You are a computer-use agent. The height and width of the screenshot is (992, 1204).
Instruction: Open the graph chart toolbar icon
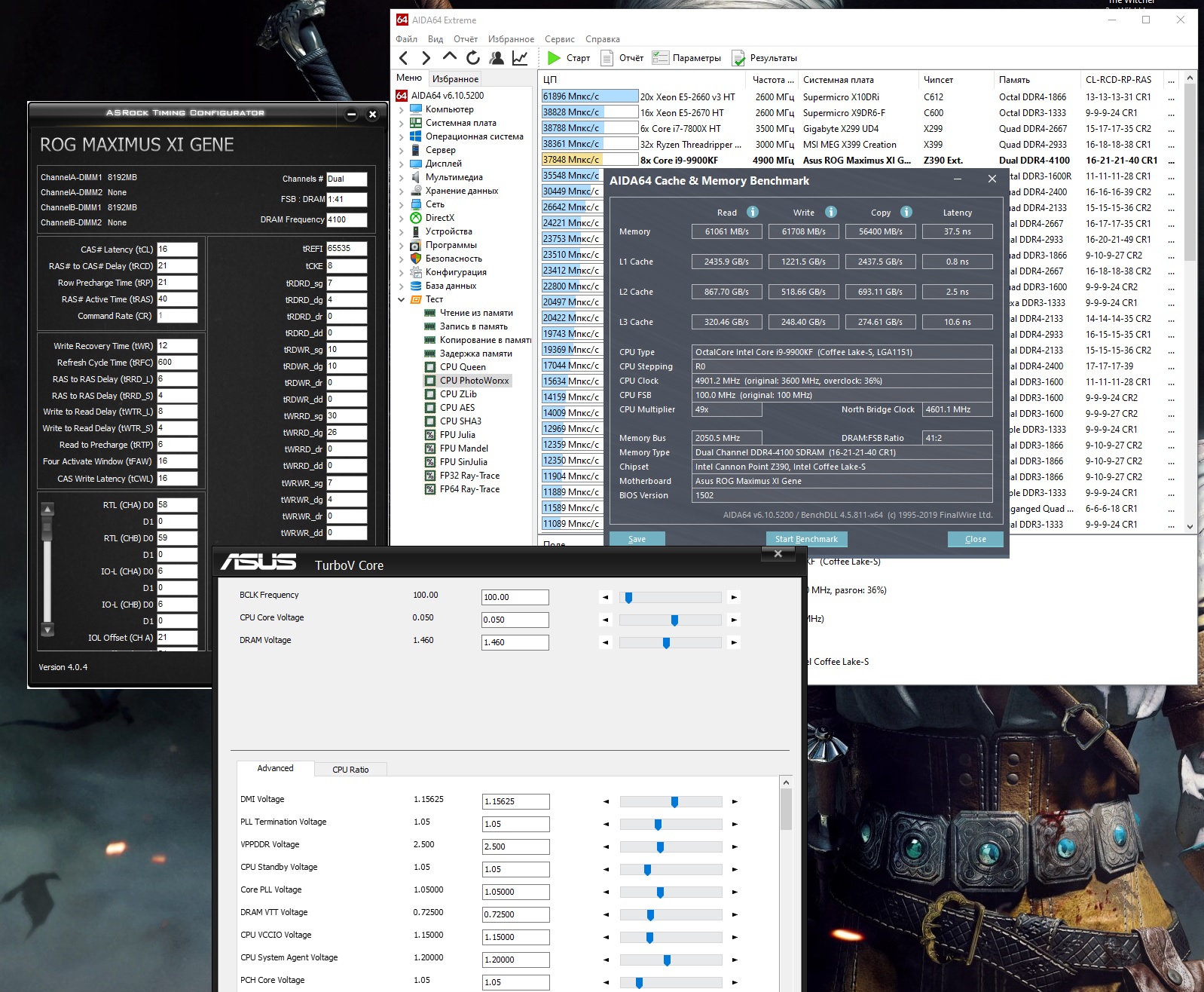tap(520, 58)
